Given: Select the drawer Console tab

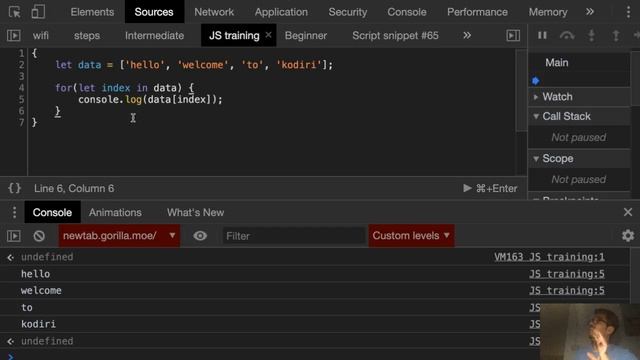Looking at the screenshot, I should coord(52,212).
